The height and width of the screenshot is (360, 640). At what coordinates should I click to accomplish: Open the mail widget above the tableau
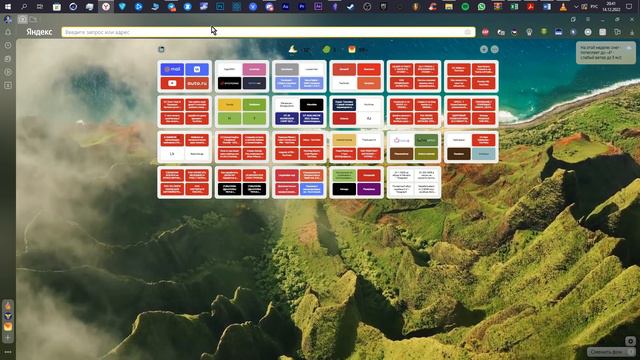pyautogui.click(x=358, y=49)
